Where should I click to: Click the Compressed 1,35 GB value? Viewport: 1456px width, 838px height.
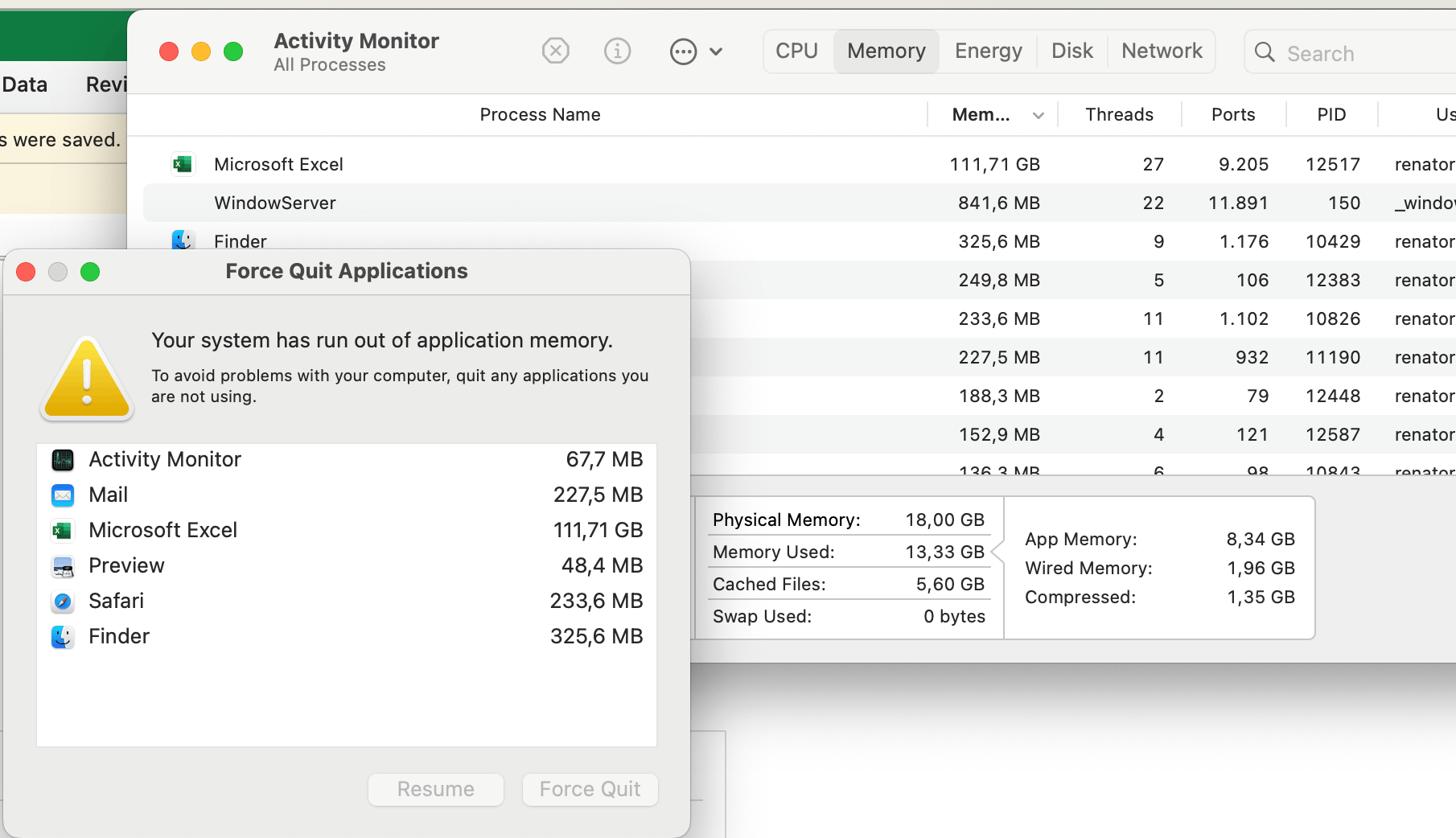(x=1261, y=597)
